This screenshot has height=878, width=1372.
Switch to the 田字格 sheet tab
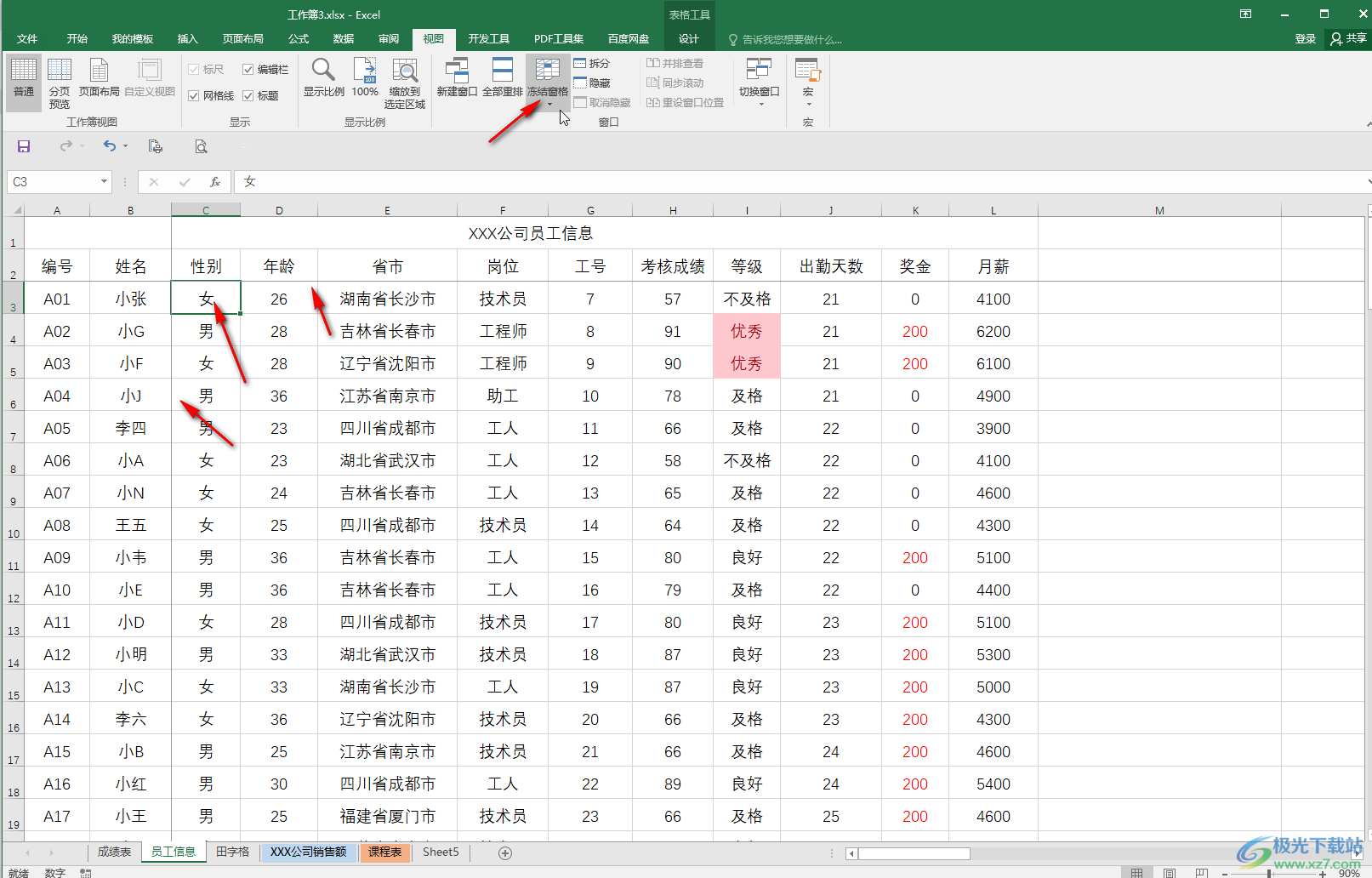[x=232, y=852]
